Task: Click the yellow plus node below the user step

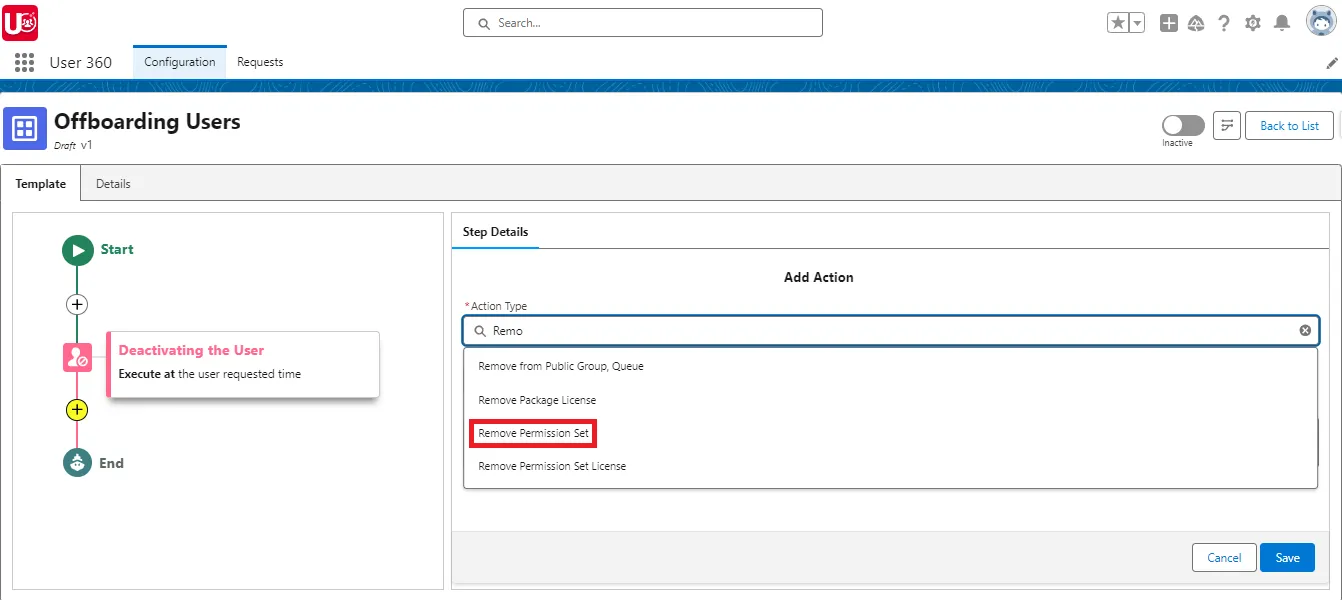Action: (x=77, y=409)
